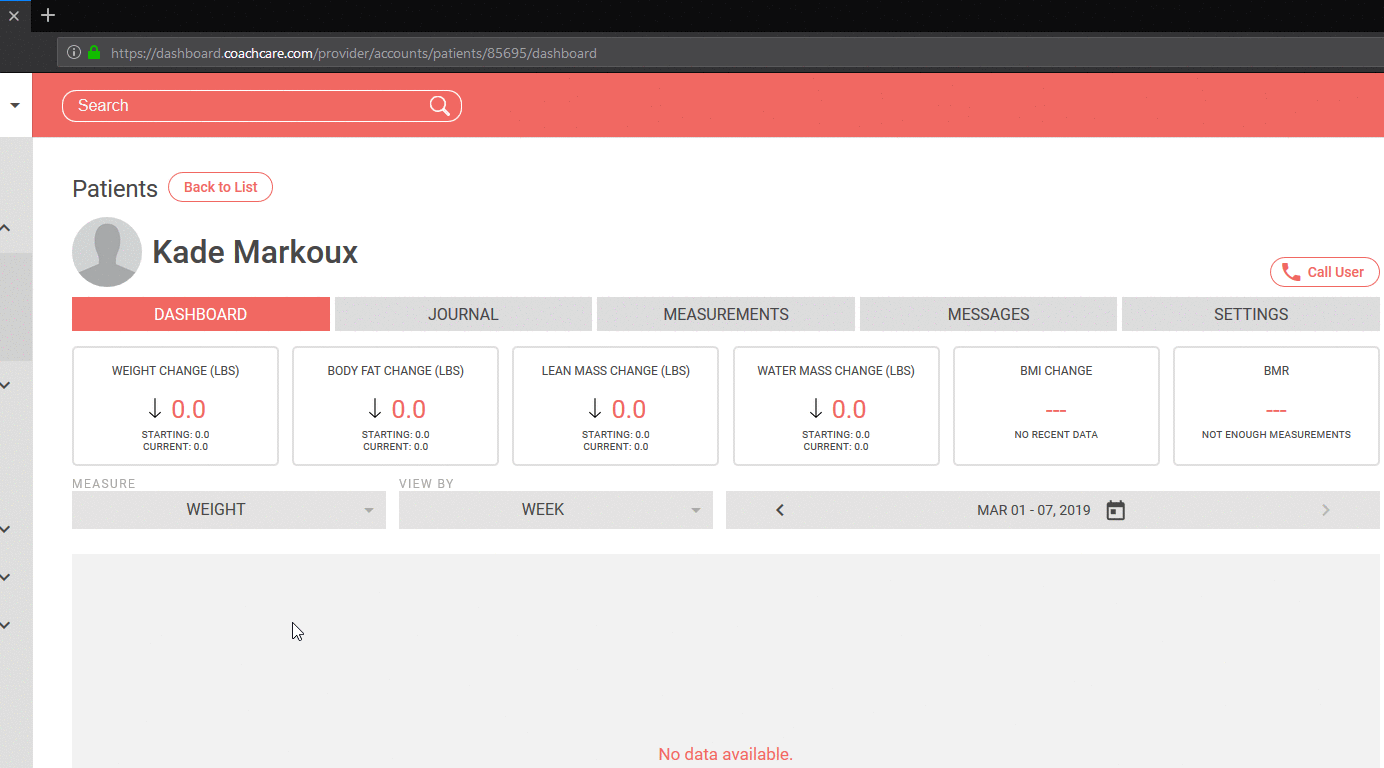Open the Messages tab
Viewport: 1384px width, 768px height.
pyautogui.click(x=988, y=314)
